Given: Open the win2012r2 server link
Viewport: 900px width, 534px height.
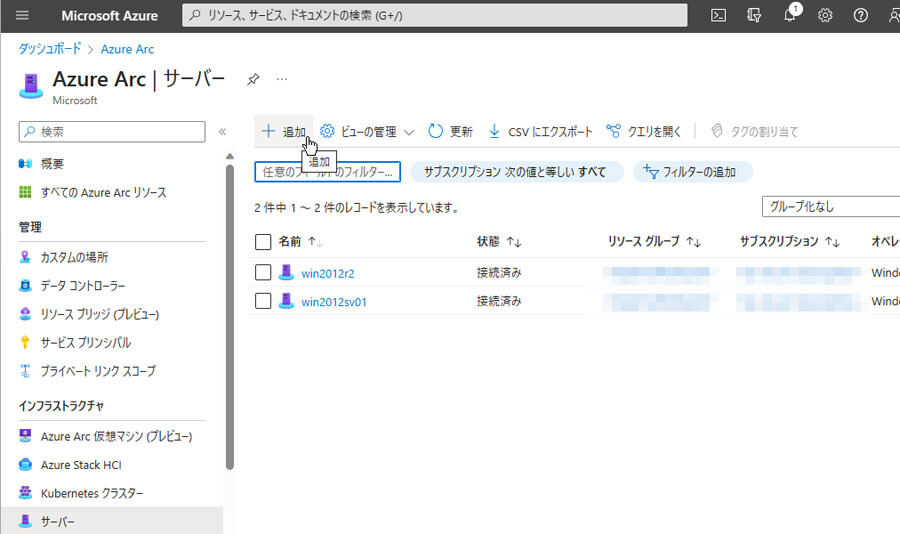Looking at the screenshot, I should (328, 273).
